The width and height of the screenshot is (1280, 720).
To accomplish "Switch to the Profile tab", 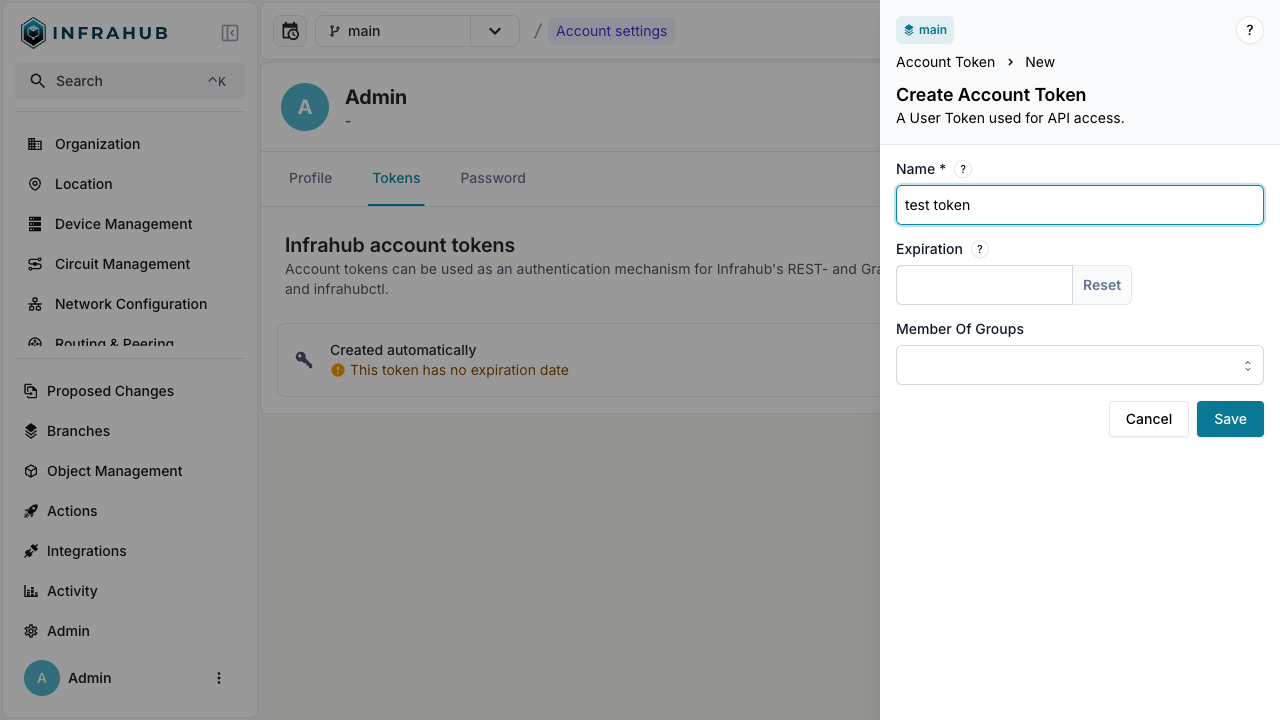I will click(310, 178).
